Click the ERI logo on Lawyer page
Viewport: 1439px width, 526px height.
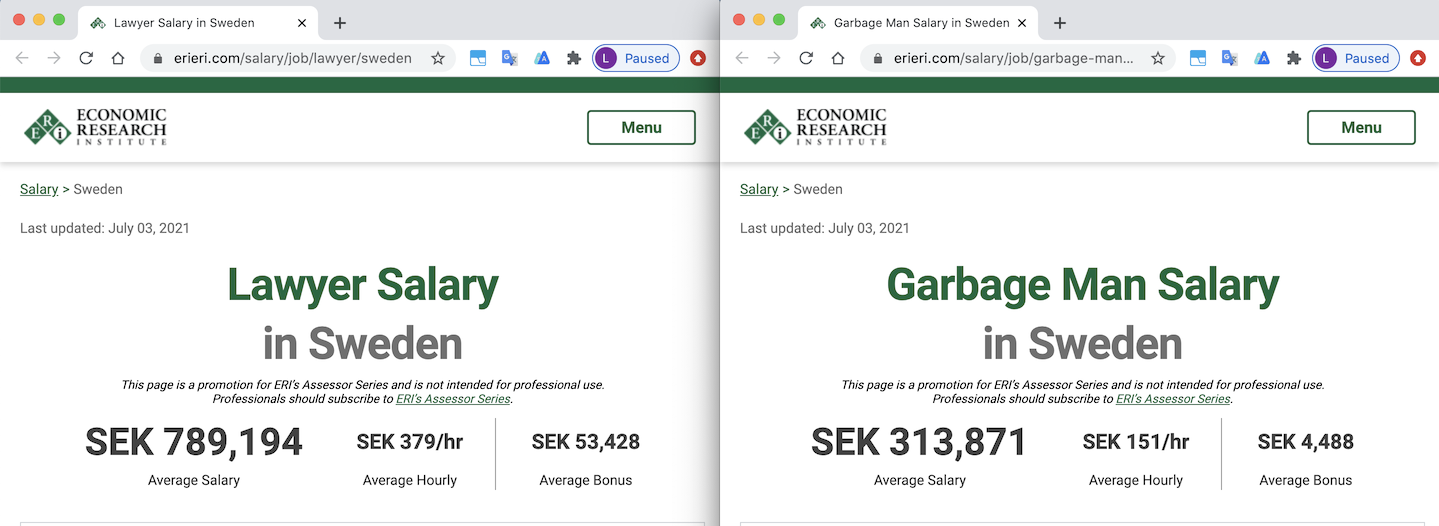click(x=95, y=127)
